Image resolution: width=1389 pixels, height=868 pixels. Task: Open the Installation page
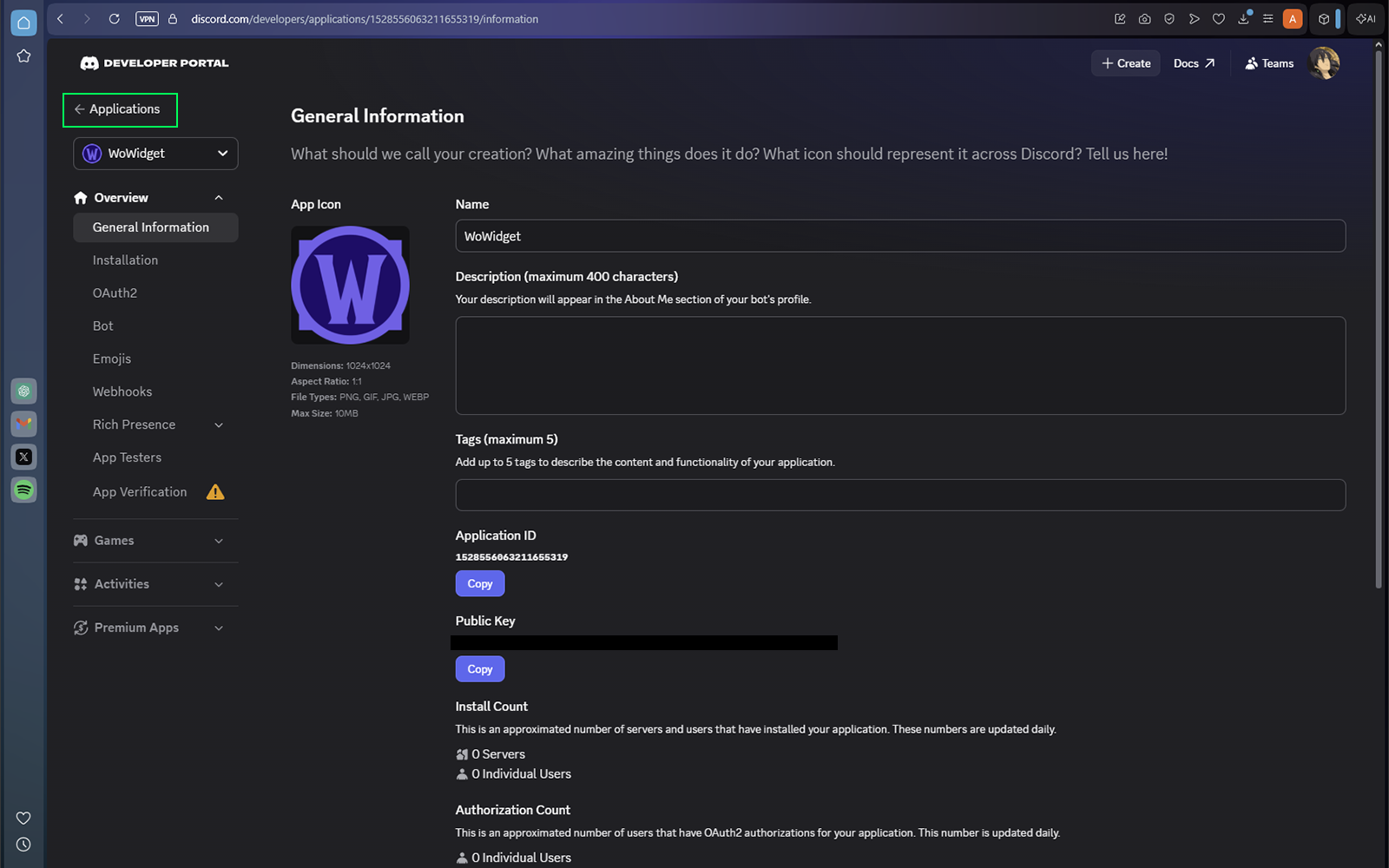tap(125, 260)
